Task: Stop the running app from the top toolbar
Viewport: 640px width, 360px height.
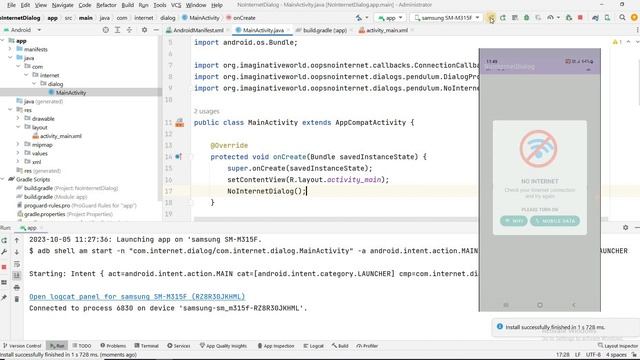Action: tap(580, 18)
